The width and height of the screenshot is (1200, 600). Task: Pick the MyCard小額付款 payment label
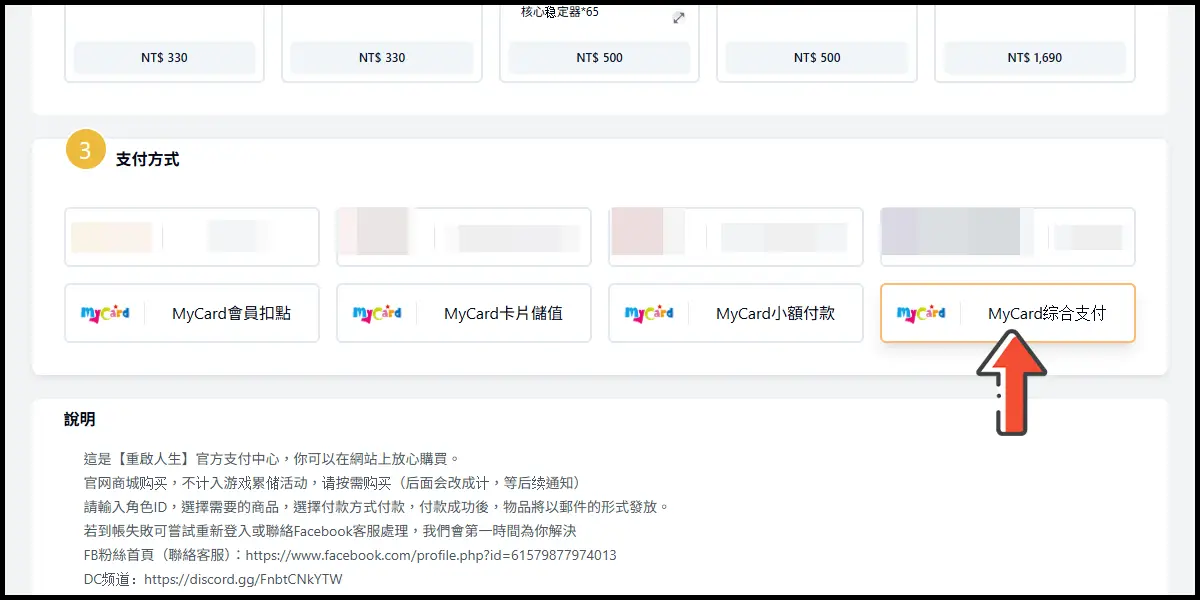click(x=775, y=314)
